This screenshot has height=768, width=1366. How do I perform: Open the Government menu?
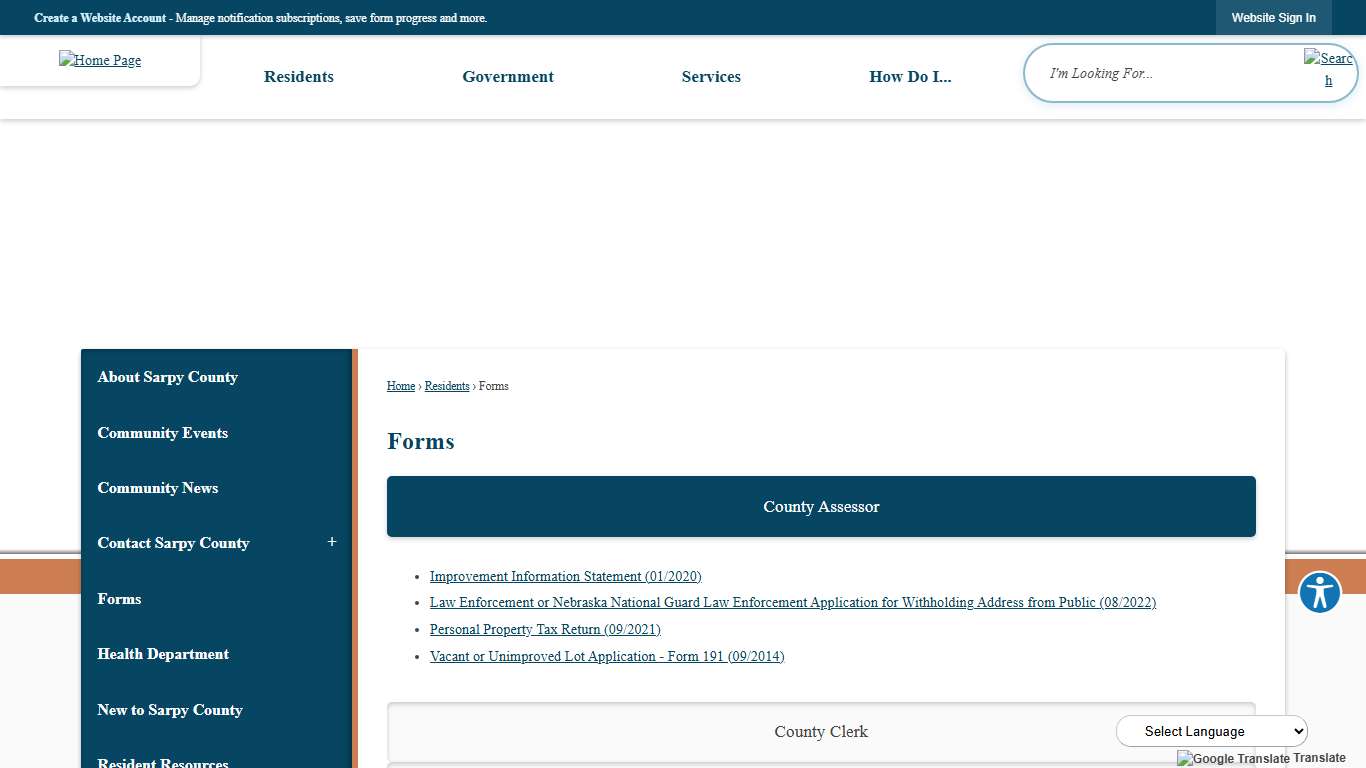[507, 77]
